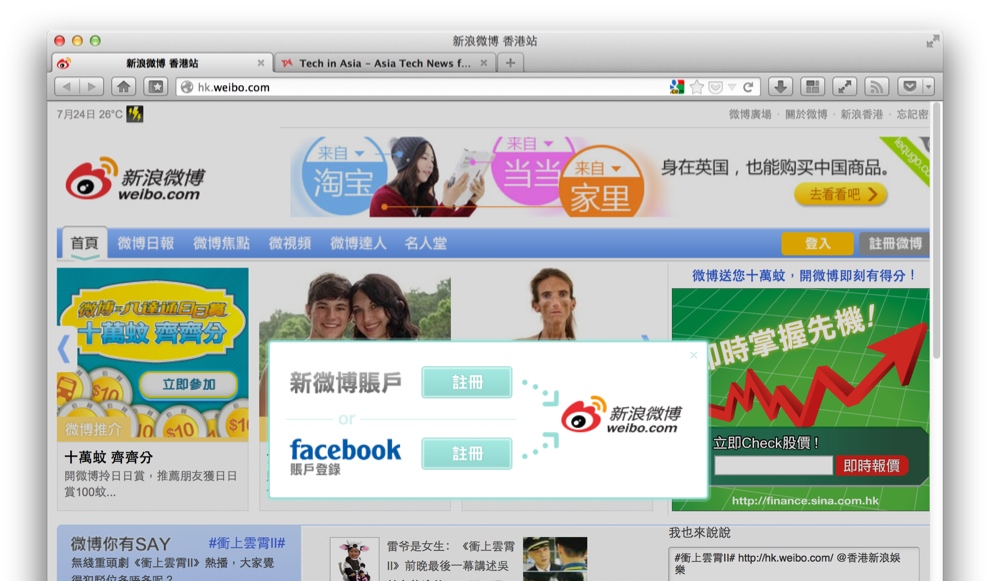Click 註冊 beside 新微博賬戶
Viewport: 994px width, 581px height.
pyautogui.click(x=467, y=382)
